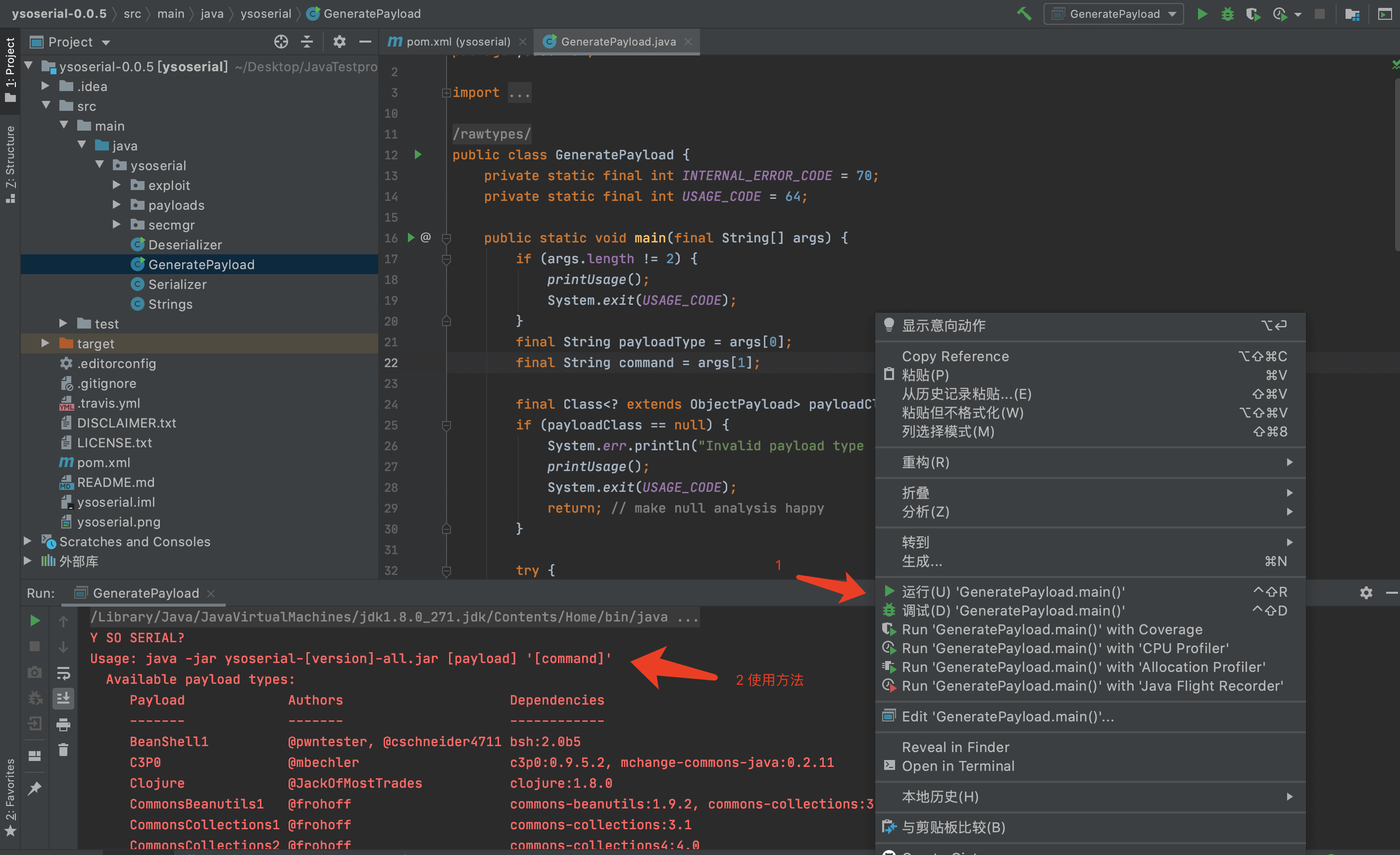Select README.md in project tree

click(x=115, y=482)
